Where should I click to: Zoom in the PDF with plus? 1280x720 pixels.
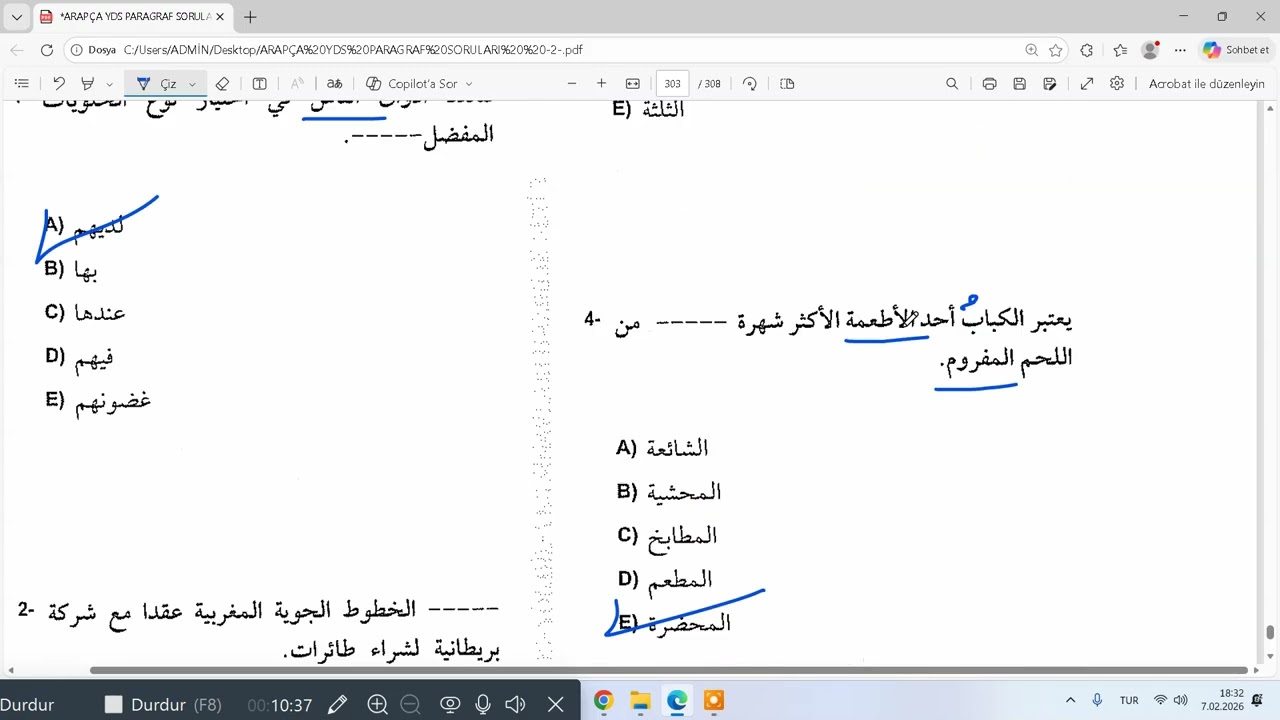601,84
